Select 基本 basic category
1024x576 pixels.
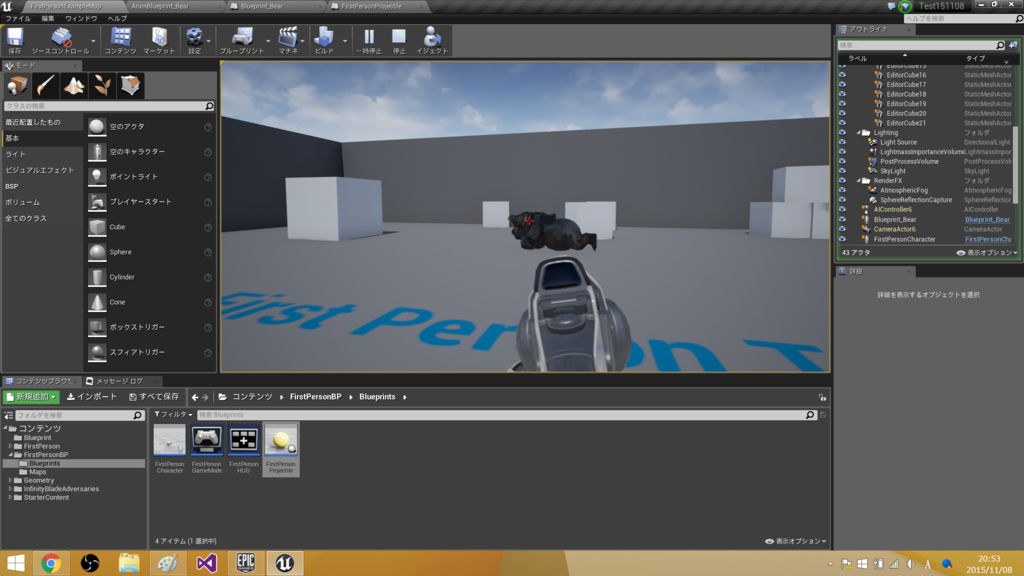pyautogui.click(x=42, y=138)
